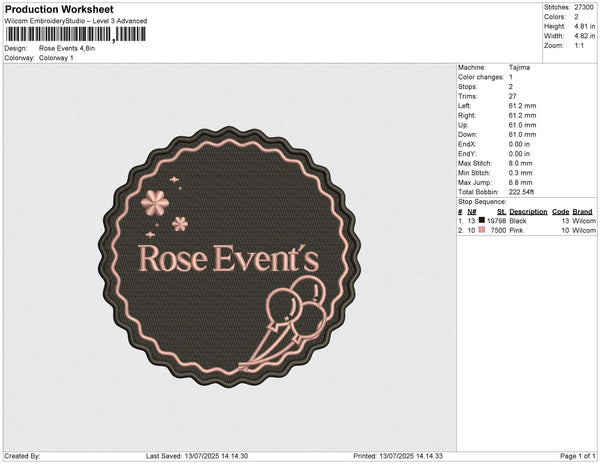600x464 pixels.
Task: Click the large pink flower motif
Action: click(x=153, y=203)
